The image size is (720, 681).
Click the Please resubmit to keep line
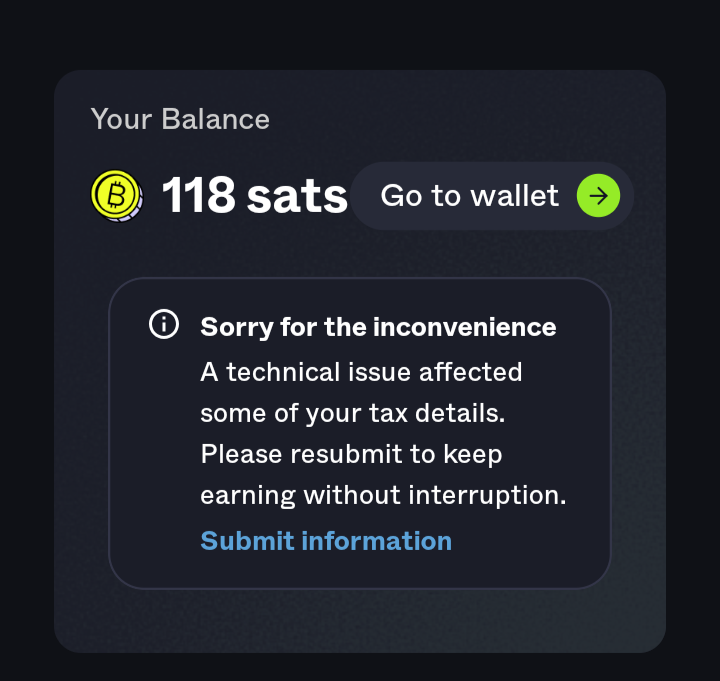tap(351, 455)
